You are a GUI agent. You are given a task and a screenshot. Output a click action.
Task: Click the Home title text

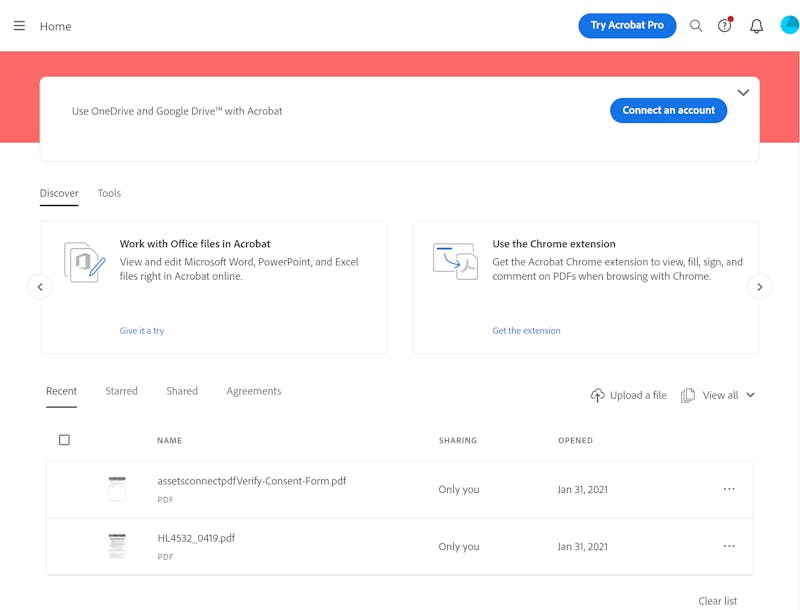[56, 27]
